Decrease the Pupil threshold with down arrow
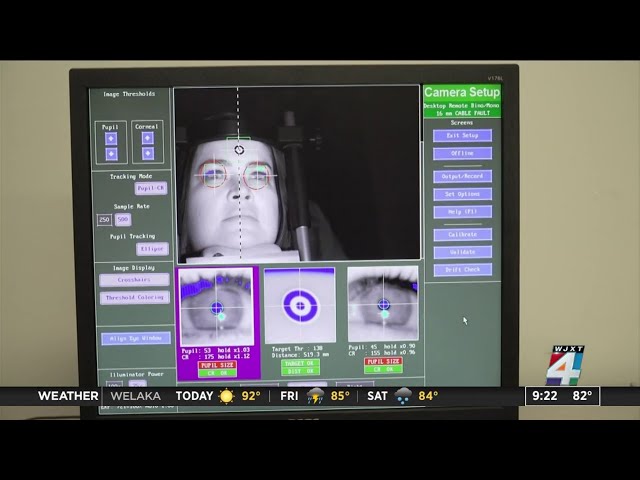640x480 pixels. click(111, 154)
